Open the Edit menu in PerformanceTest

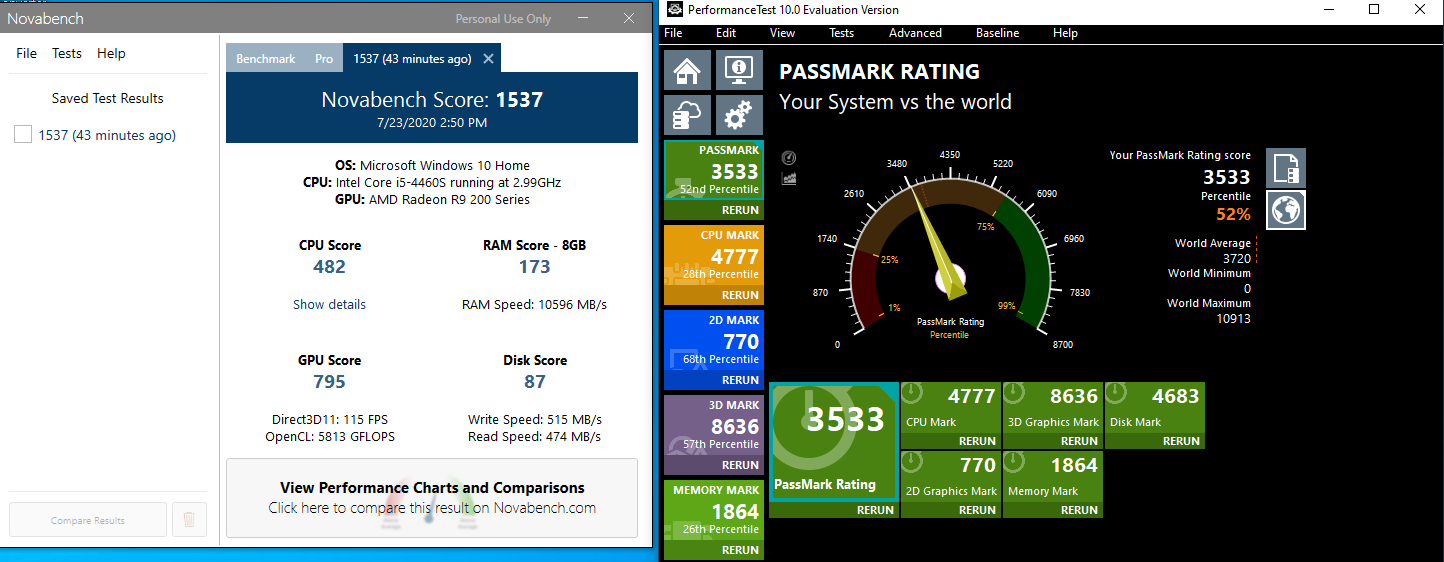pos(726,33)
